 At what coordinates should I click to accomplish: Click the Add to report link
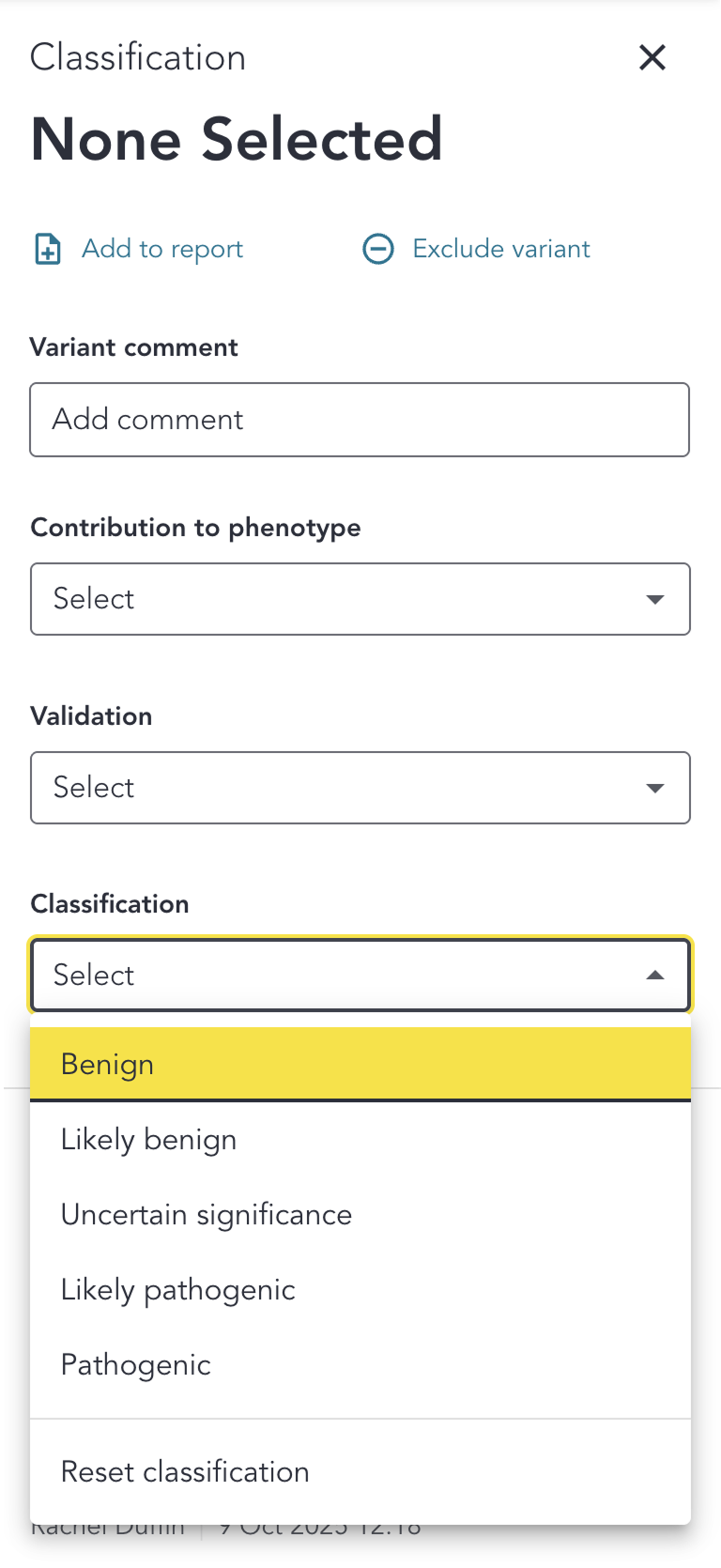click(161, 248)
